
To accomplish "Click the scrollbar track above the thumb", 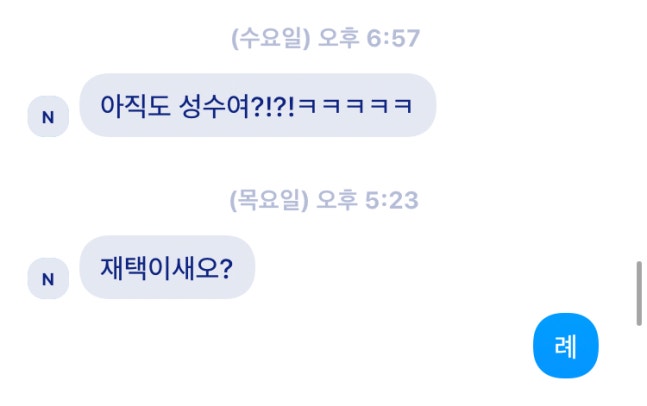I will [639, 130].
